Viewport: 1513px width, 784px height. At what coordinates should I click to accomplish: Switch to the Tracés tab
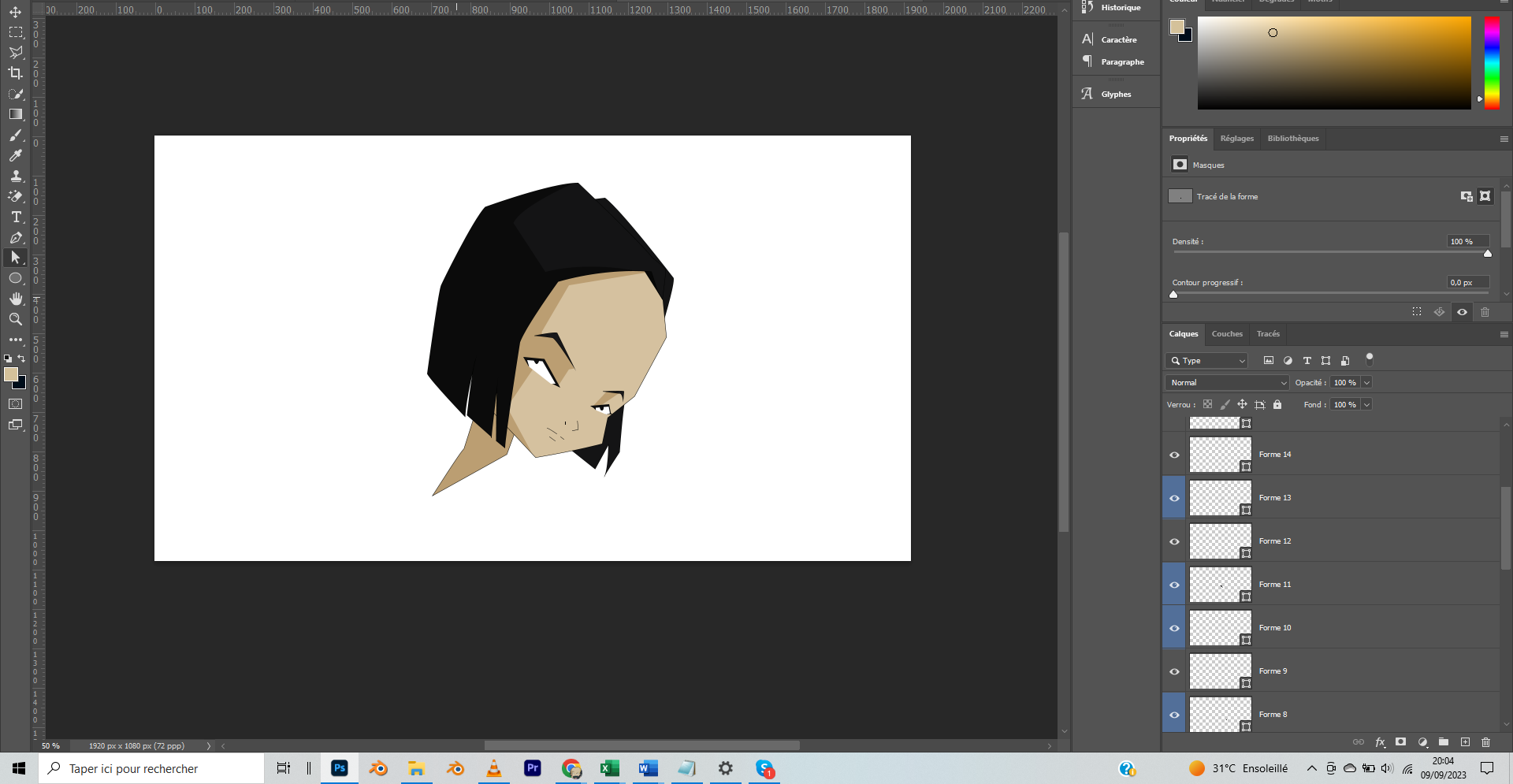pyautogui.click(x=1268, y=334)
